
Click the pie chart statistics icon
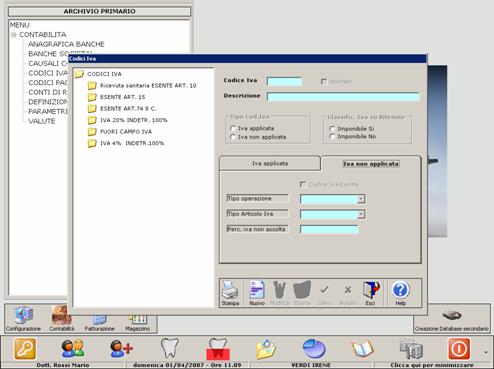(x=314, y=349)
